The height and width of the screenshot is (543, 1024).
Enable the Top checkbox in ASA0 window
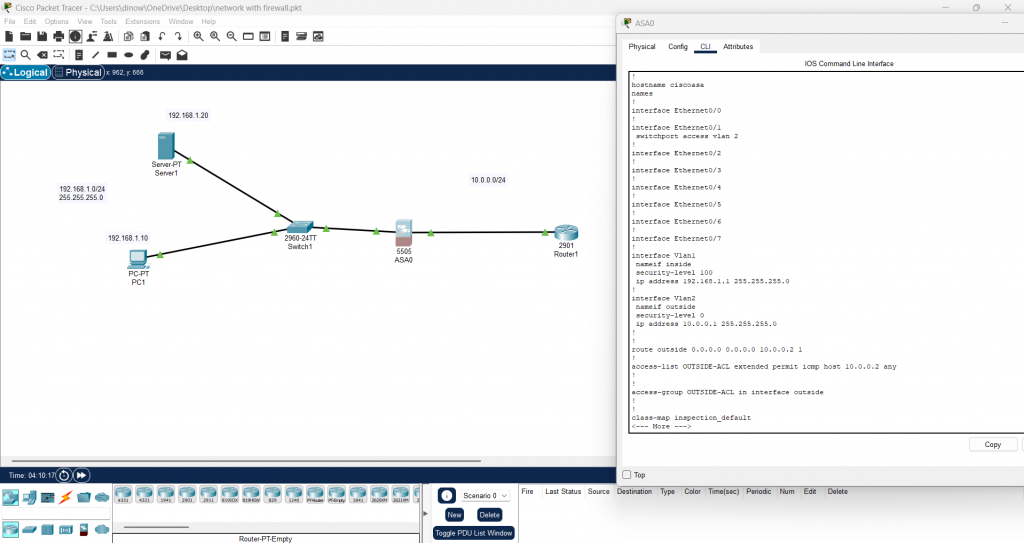[x=627, y=475]
